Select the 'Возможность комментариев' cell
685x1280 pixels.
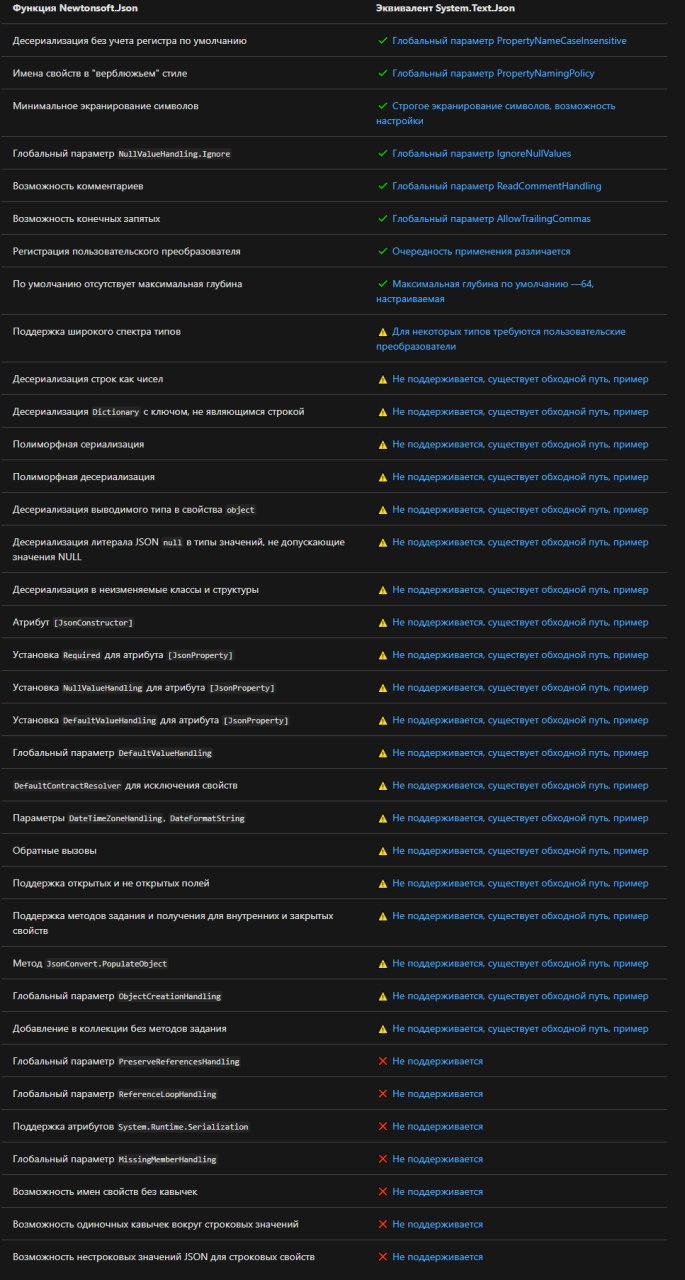(x=76, y=186)
